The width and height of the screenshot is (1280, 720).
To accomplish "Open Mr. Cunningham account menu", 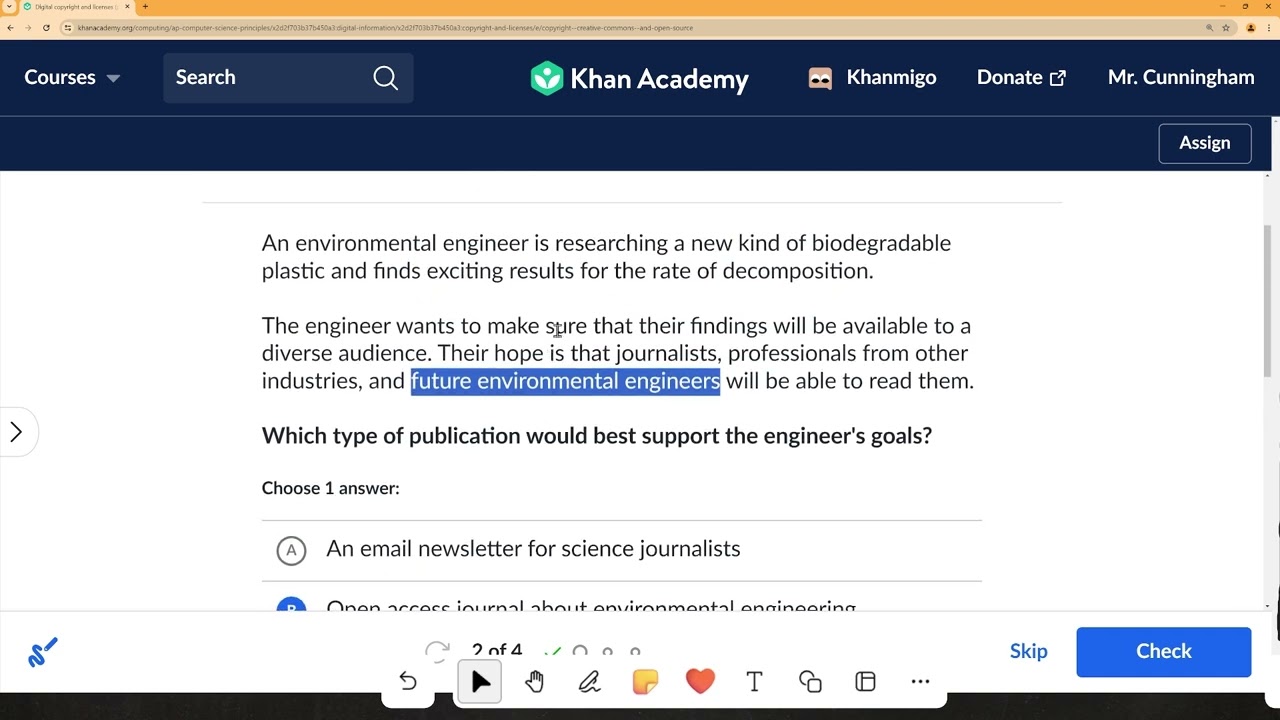I will click(x=1181, y=78).
